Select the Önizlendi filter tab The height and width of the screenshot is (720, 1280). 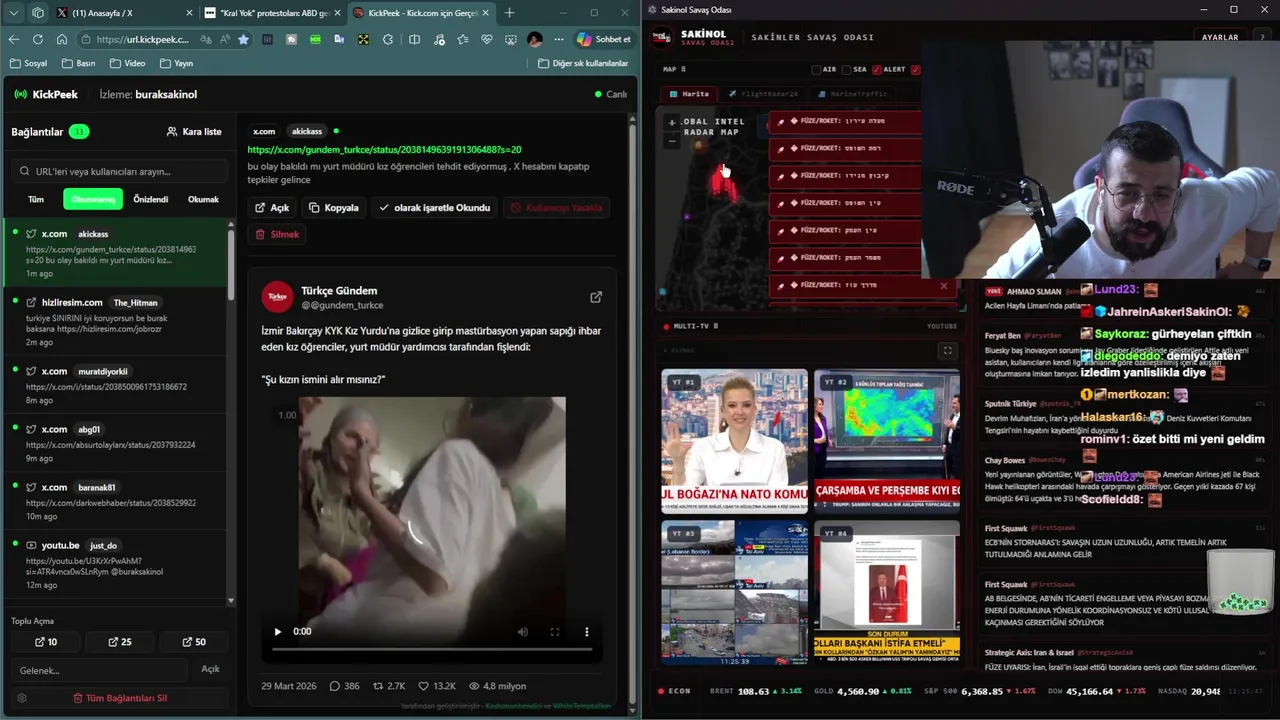(151, 199)
